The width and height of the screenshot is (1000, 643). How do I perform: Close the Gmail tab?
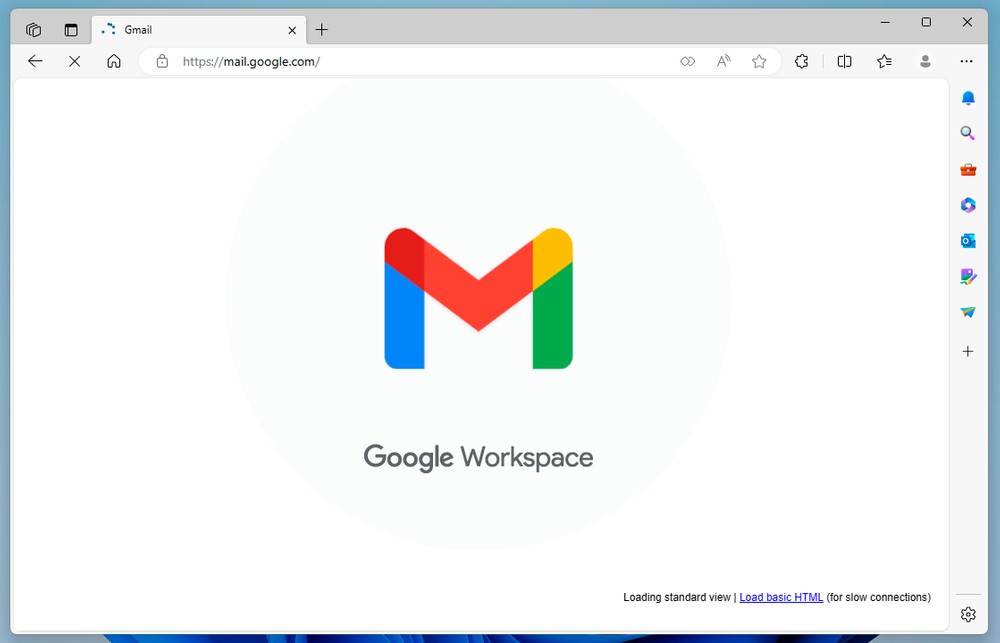click(292, 30)
